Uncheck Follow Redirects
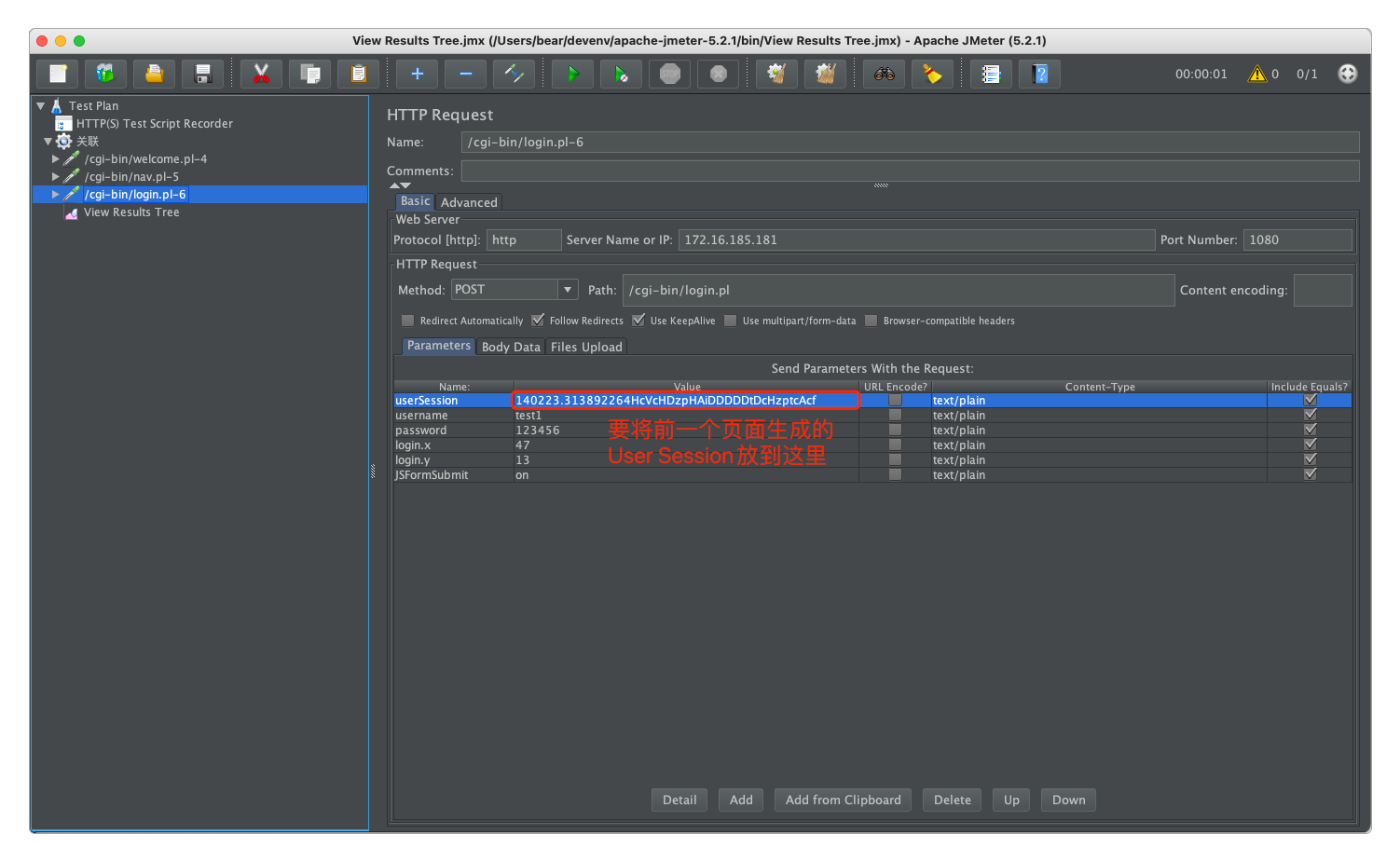 (538, 321)
